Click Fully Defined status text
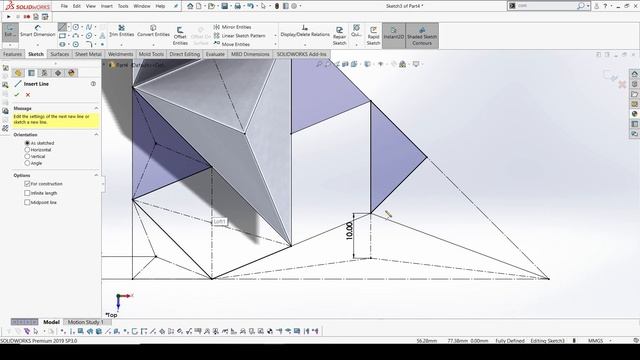 (510, 340)
